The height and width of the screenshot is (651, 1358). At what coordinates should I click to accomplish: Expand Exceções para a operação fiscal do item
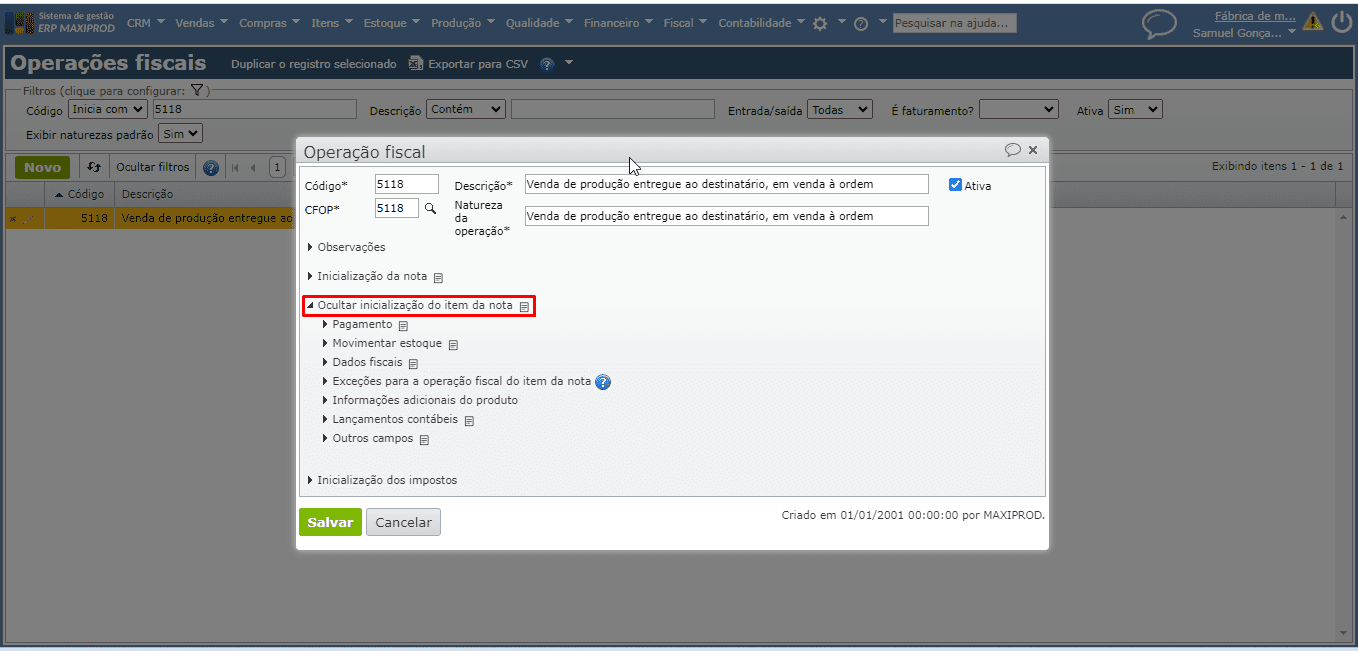(x=457, y=381)
